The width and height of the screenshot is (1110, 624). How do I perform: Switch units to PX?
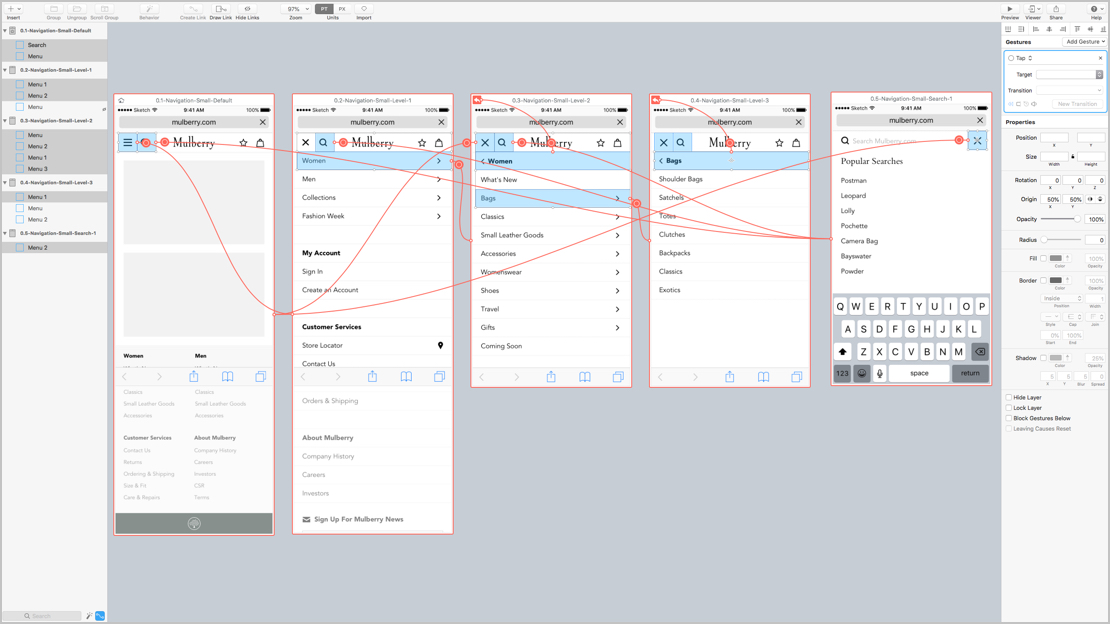pos(342,9)
